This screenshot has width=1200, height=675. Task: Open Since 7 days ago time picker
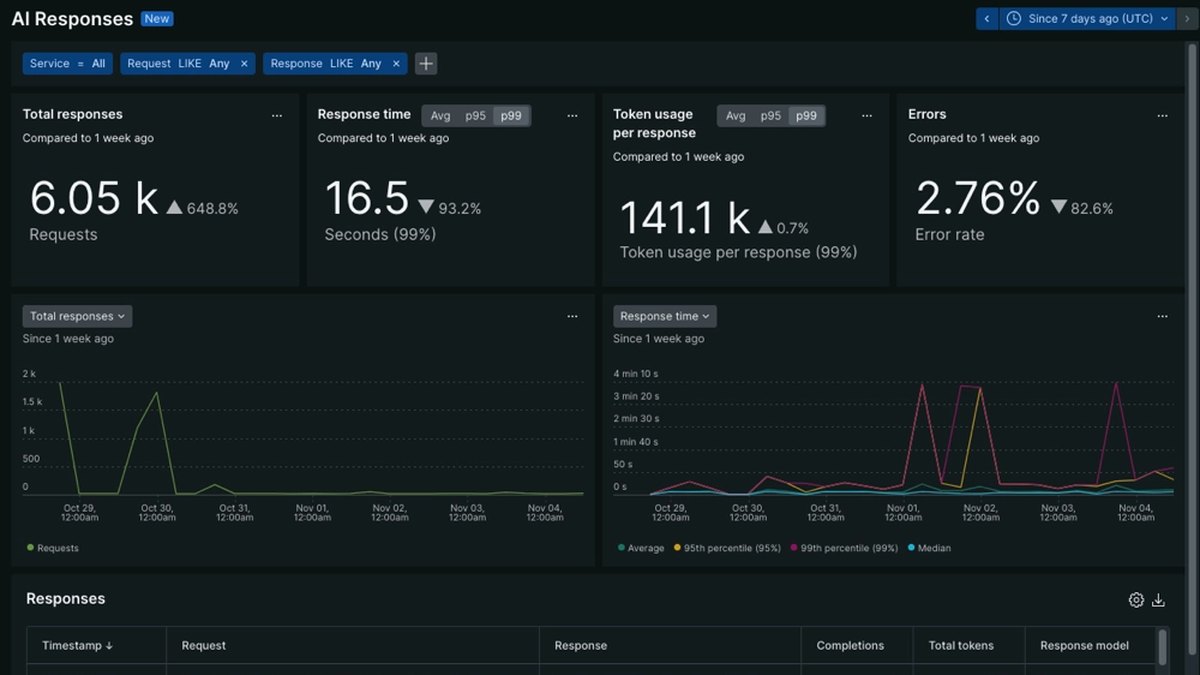[1087, 18]
